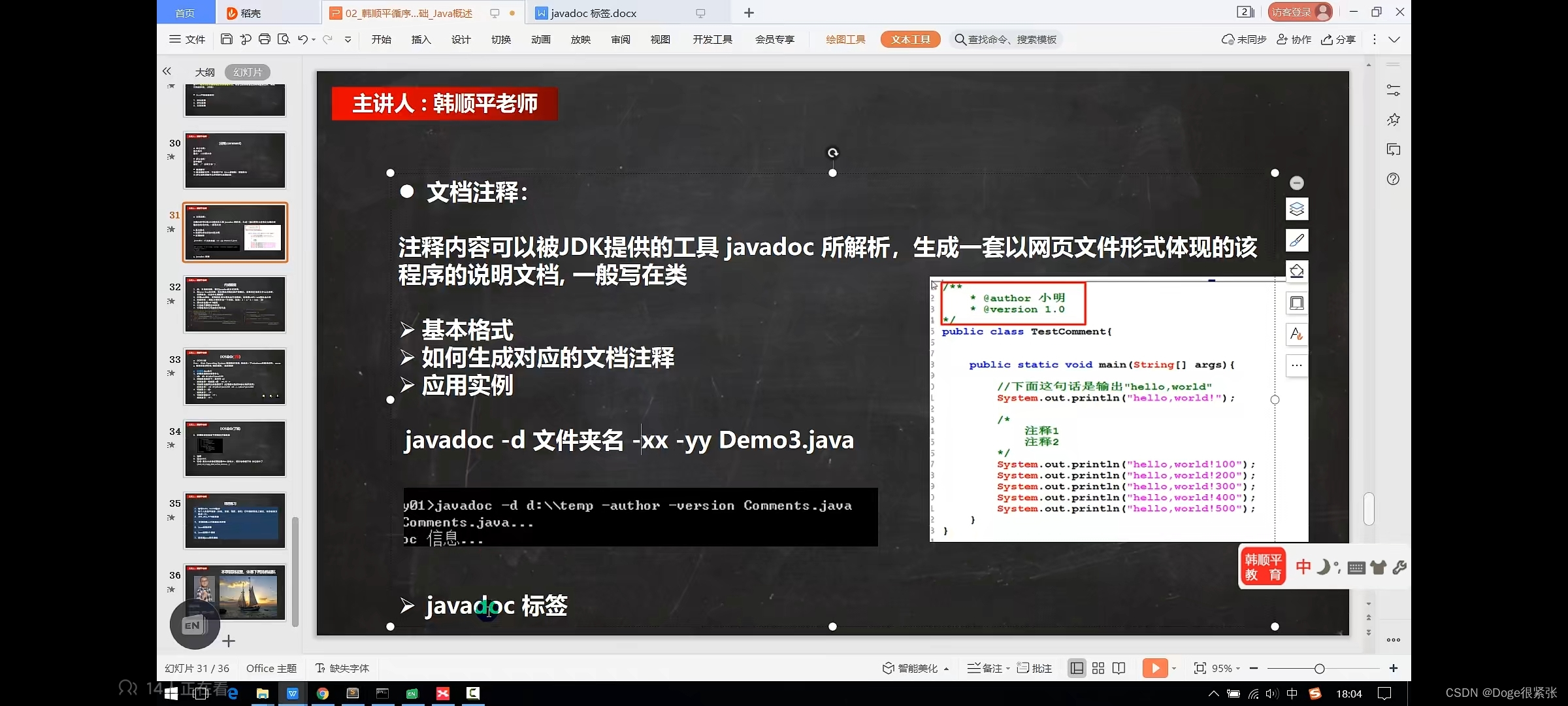
Task: Switch to reading view layout toggle
Action: (x=1119, y=668)
